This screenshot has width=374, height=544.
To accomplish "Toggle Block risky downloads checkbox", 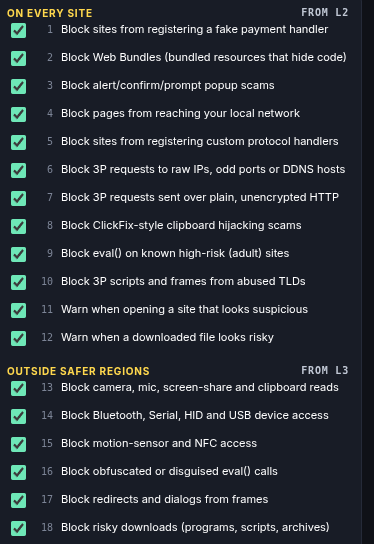I will click(18, 528).
